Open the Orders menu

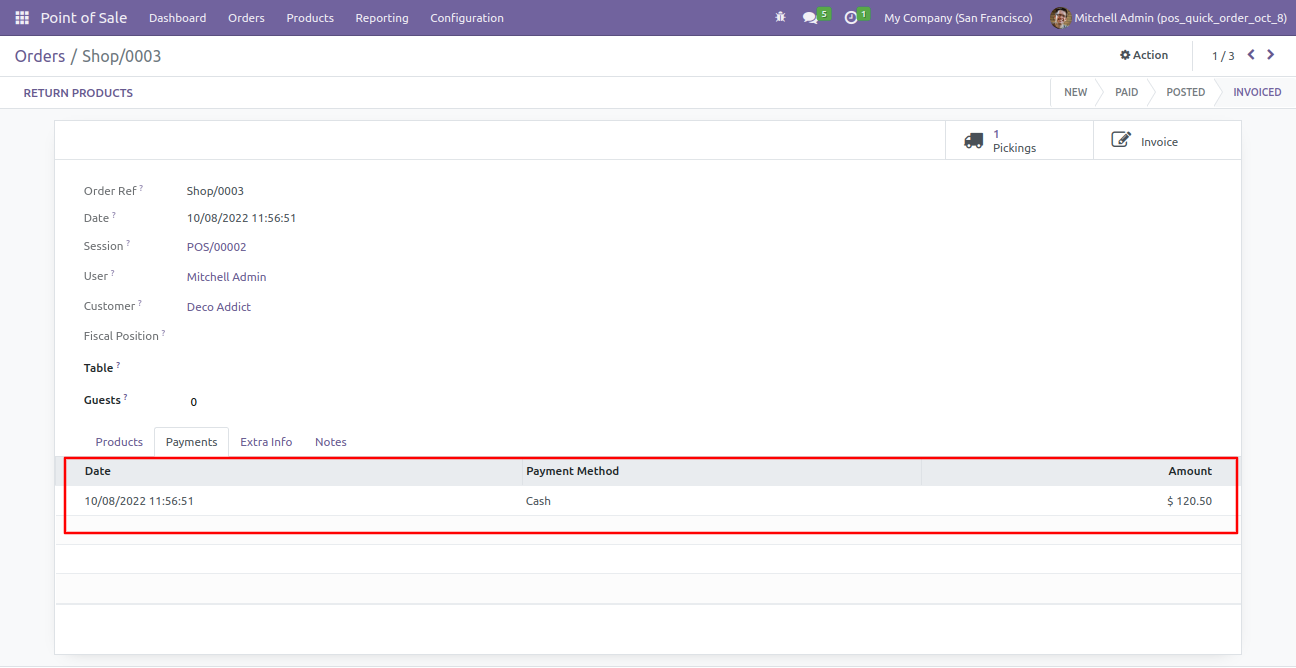point(246,18)
